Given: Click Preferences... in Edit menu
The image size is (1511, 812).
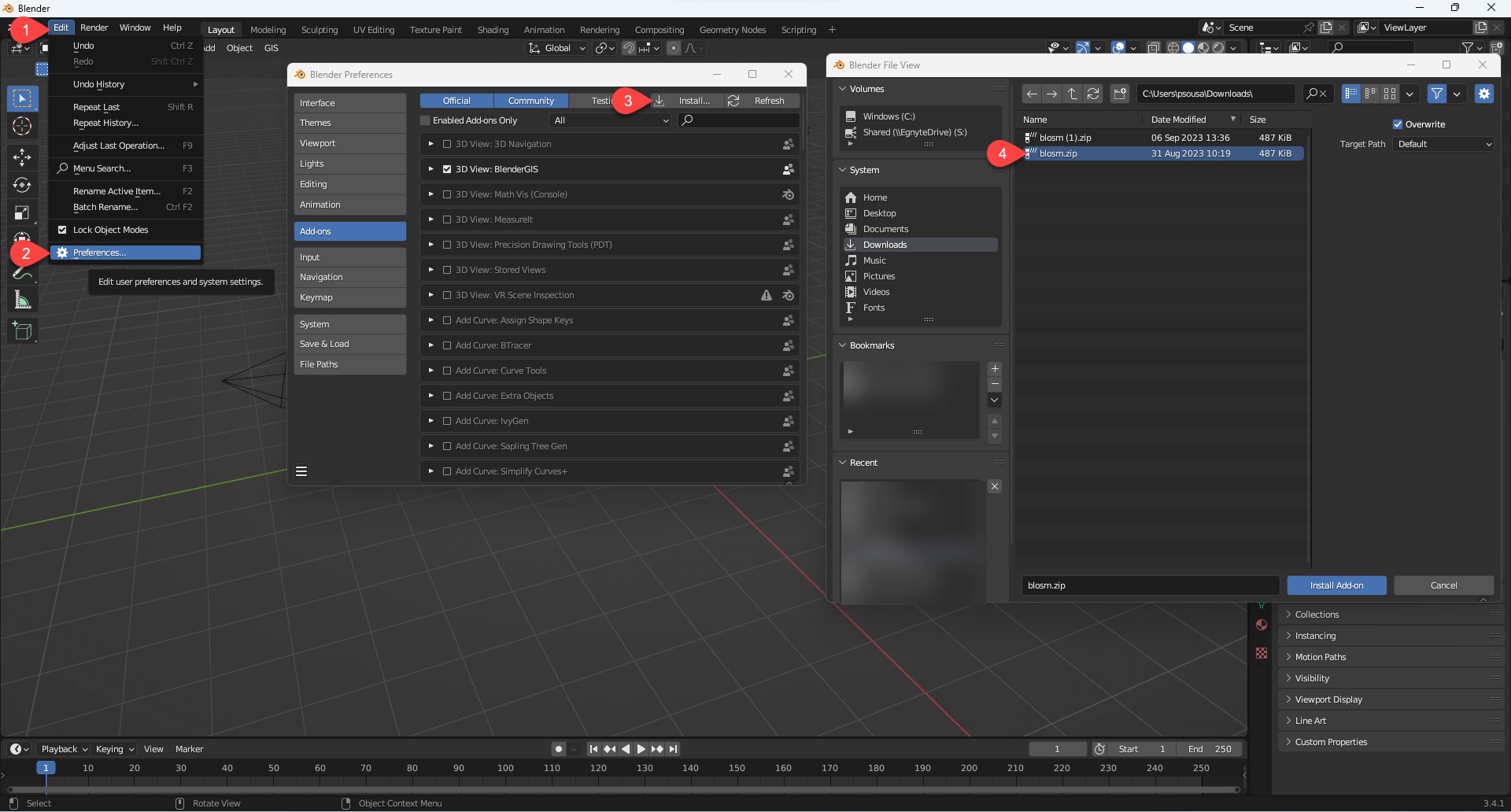Looking at the screenshot, I should coord(126,253).
